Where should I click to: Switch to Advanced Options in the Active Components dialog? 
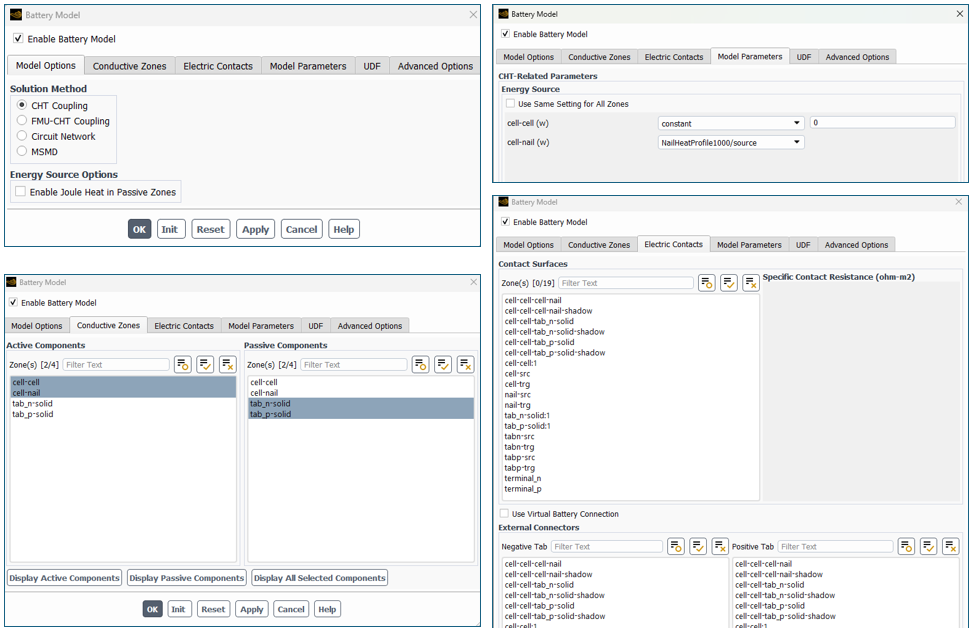(x=370, y=325)
